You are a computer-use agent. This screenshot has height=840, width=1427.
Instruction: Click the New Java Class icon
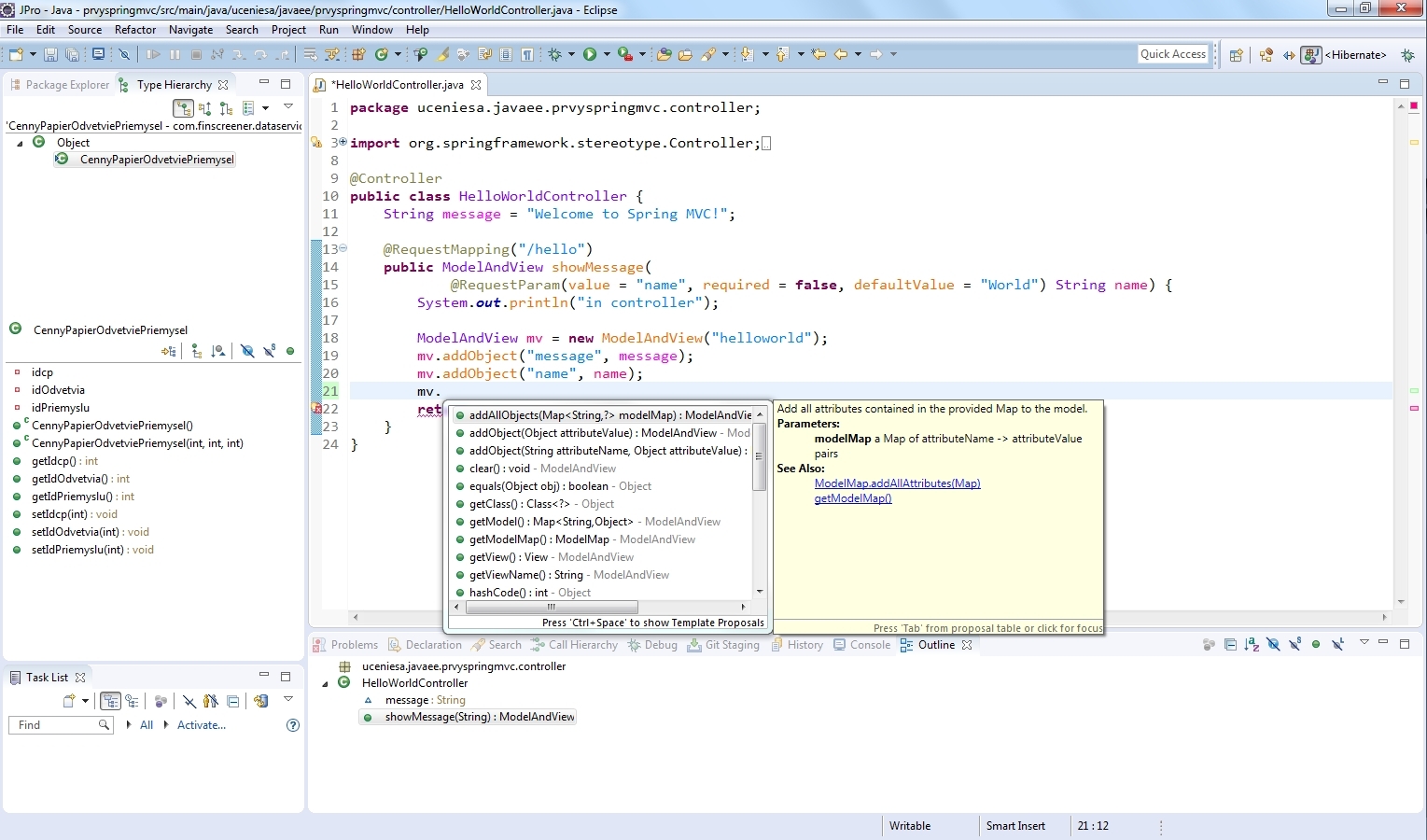coord(381,54)
